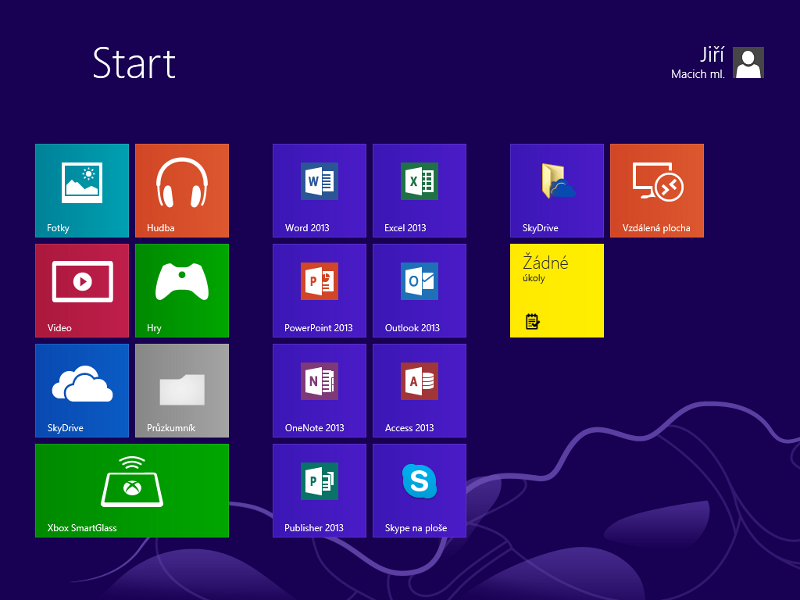Launch the Hudba music app tile
Screen dimensions: 800x600
(x=182, y=190)
